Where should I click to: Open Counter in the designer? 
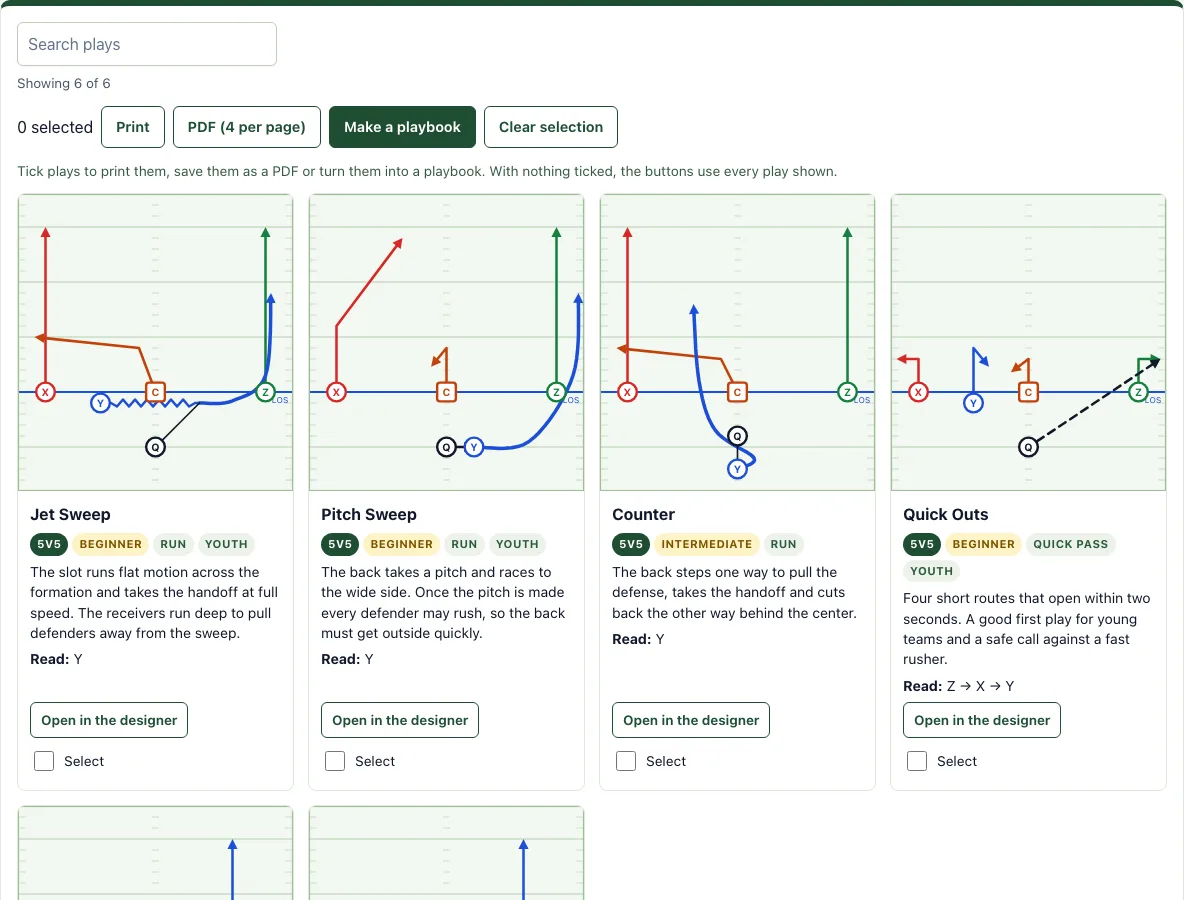(690, 720)
